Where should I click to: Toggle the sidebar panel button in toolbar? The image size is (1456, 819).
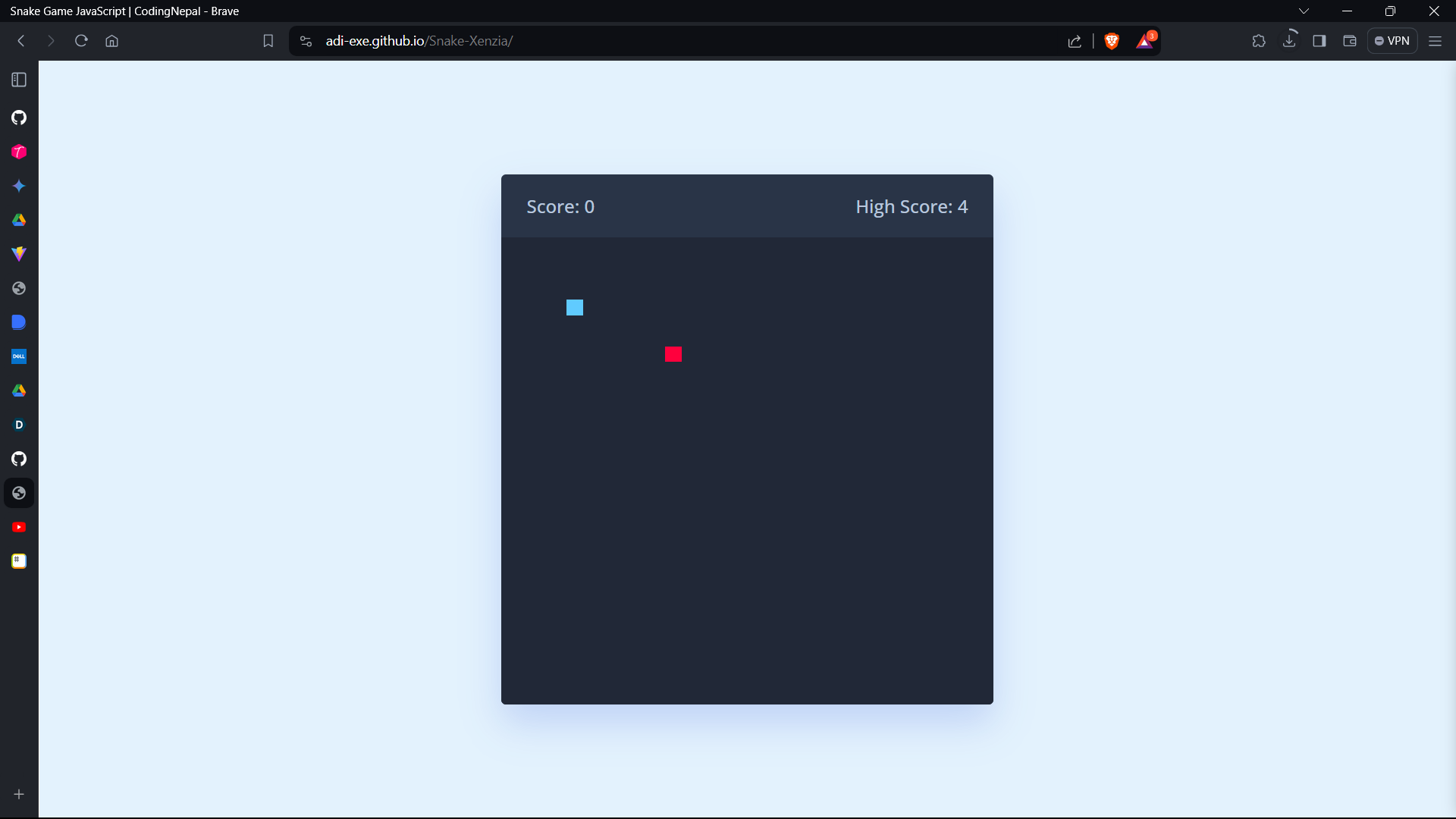point(1319,41)
